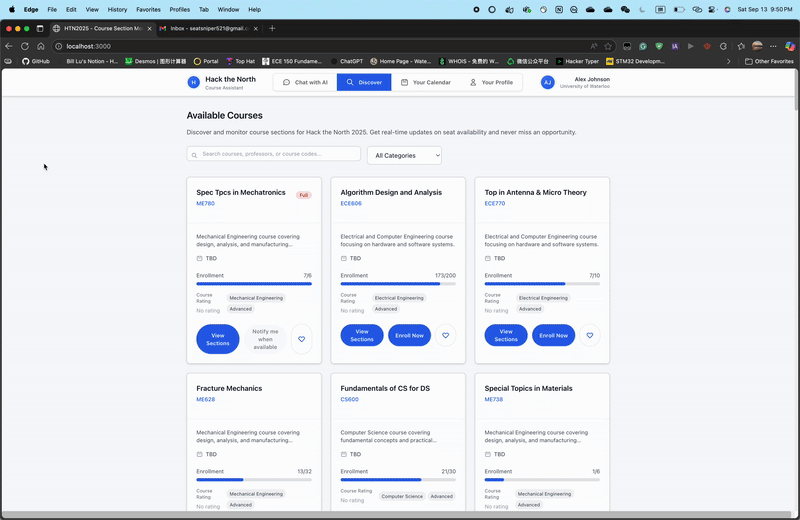The width and height of the screenshot is (800, 520).
Task: Click the Hack the North logo icon
Action: [193, 82]
